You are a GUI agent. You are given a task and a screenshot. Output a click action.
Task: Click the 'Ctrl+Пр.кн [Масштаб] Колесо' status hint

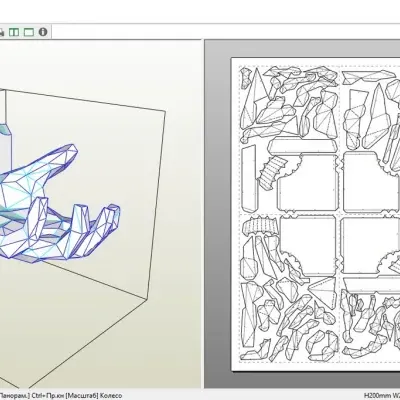[77, 396]
